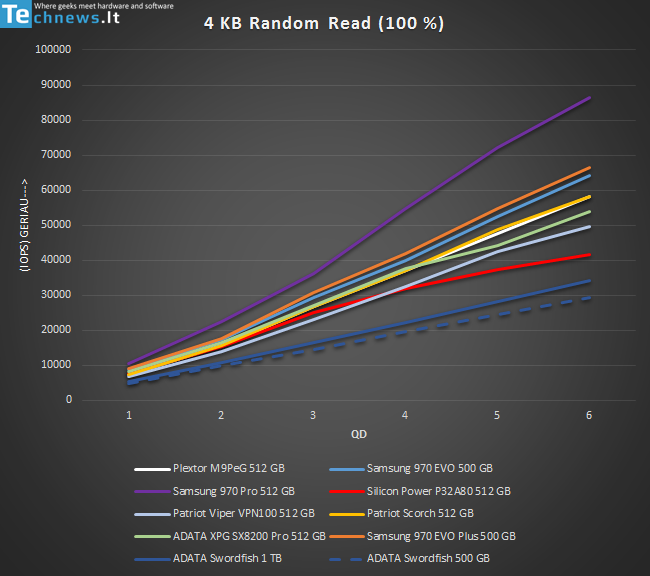Select Samsung 970 Pro 512 GB legend label
This screenshot has width=650, height=576.
[x=234, y=491]
